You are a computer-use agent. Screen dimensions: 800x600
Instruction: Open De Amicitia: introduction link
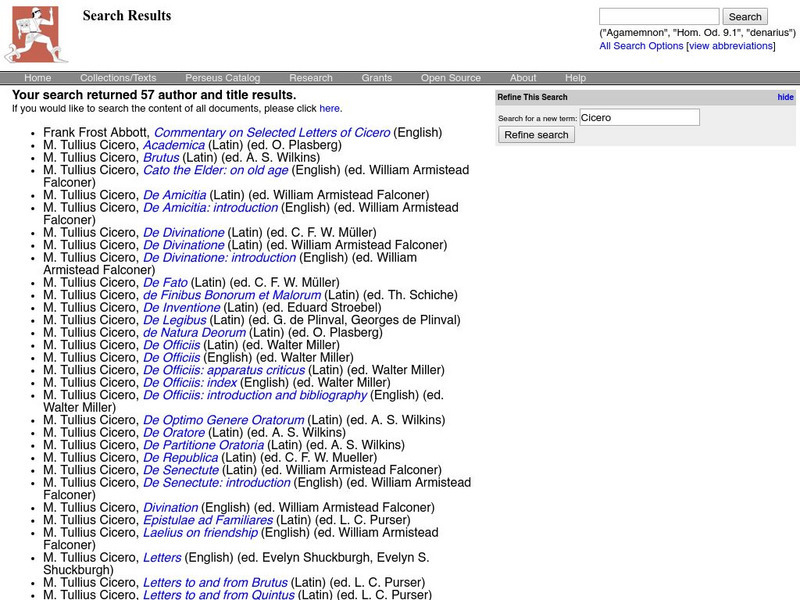[x=211, y=208]
